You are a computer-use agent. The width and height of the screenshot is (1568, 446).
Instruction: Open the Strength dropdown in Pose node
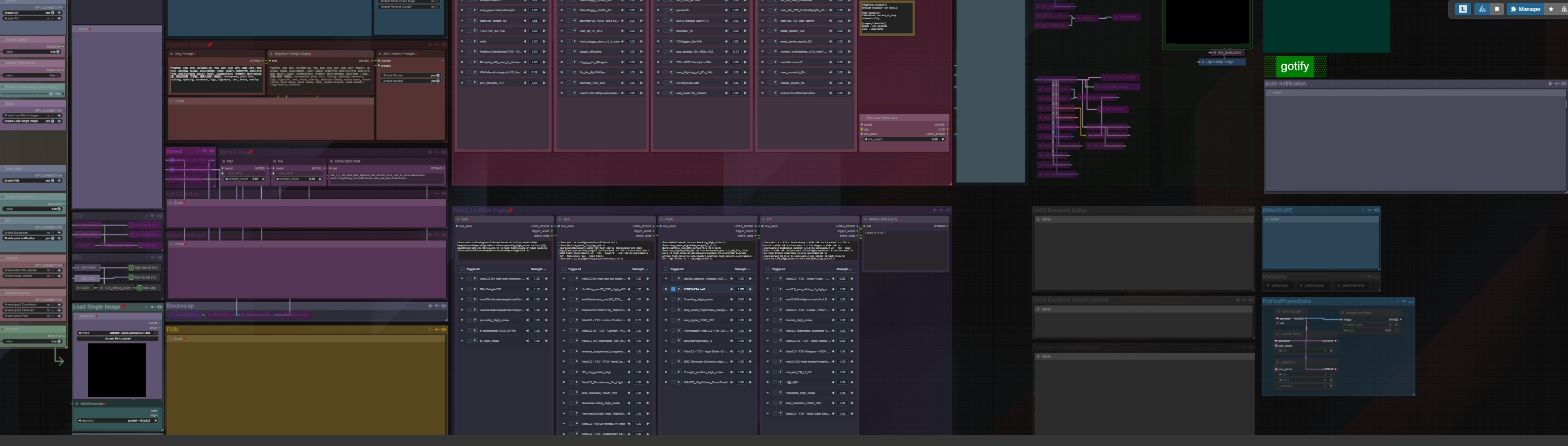(x=743, y=269)
